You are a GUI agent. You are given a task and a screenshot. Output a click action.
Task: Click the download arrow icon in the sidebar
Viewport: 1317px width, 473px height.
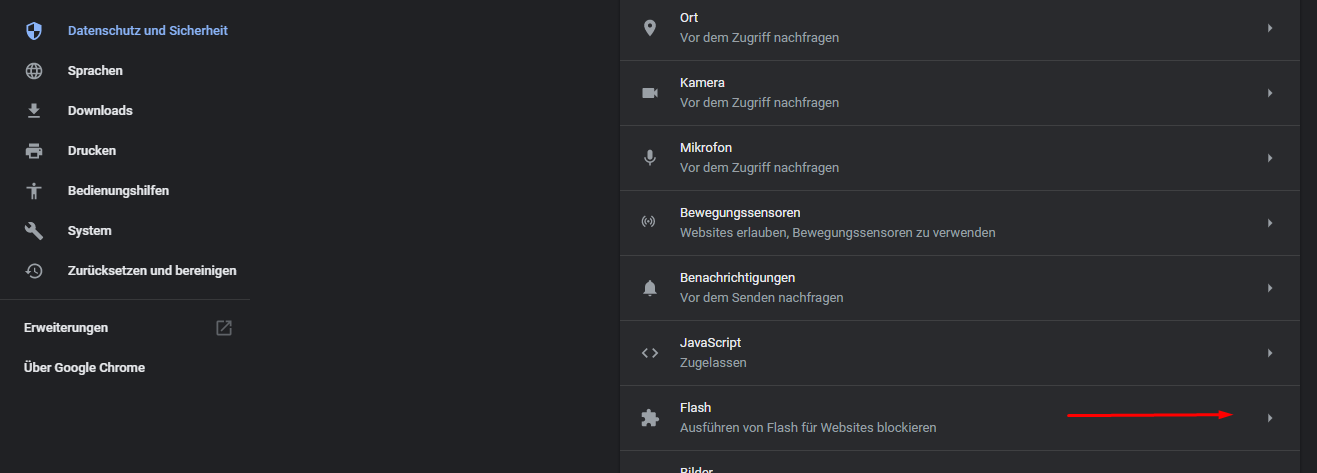34,111
